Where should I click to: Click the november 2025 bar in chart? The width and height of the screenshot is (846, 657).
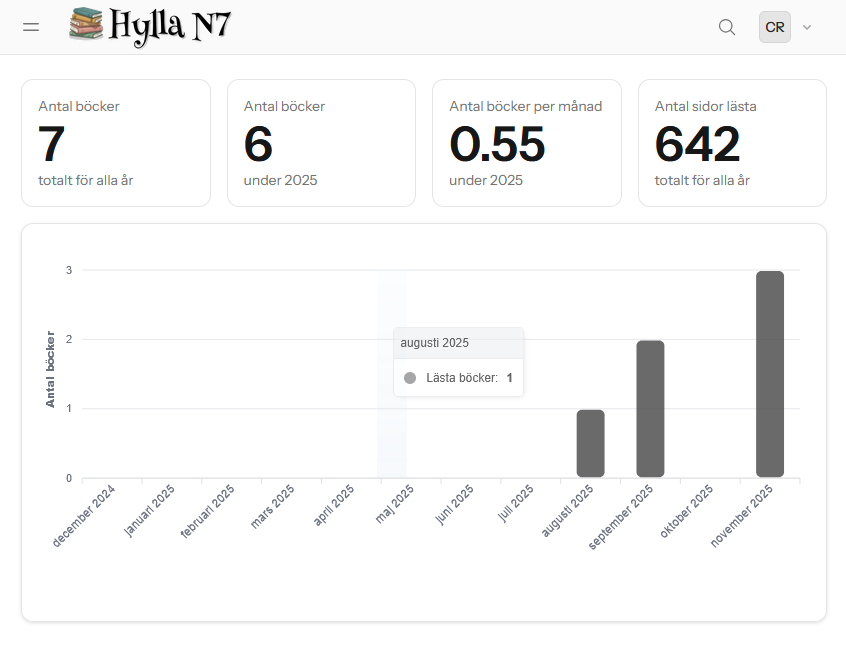(x=770, y=374)
